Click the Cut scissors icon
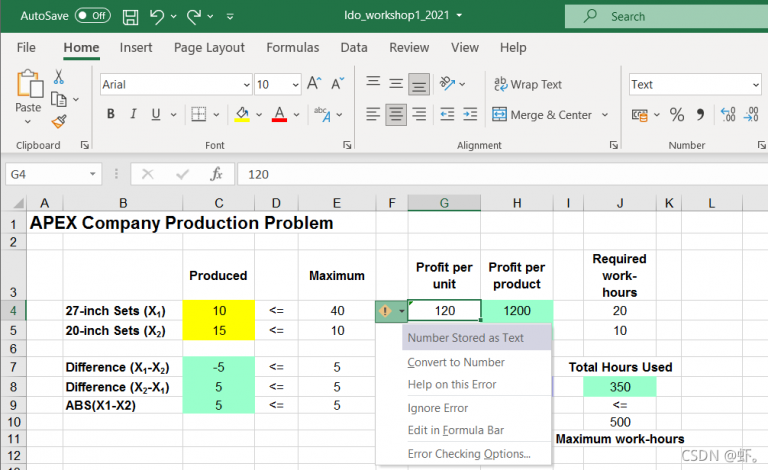This screenshot has width=768, height=470. click(59, 77)
